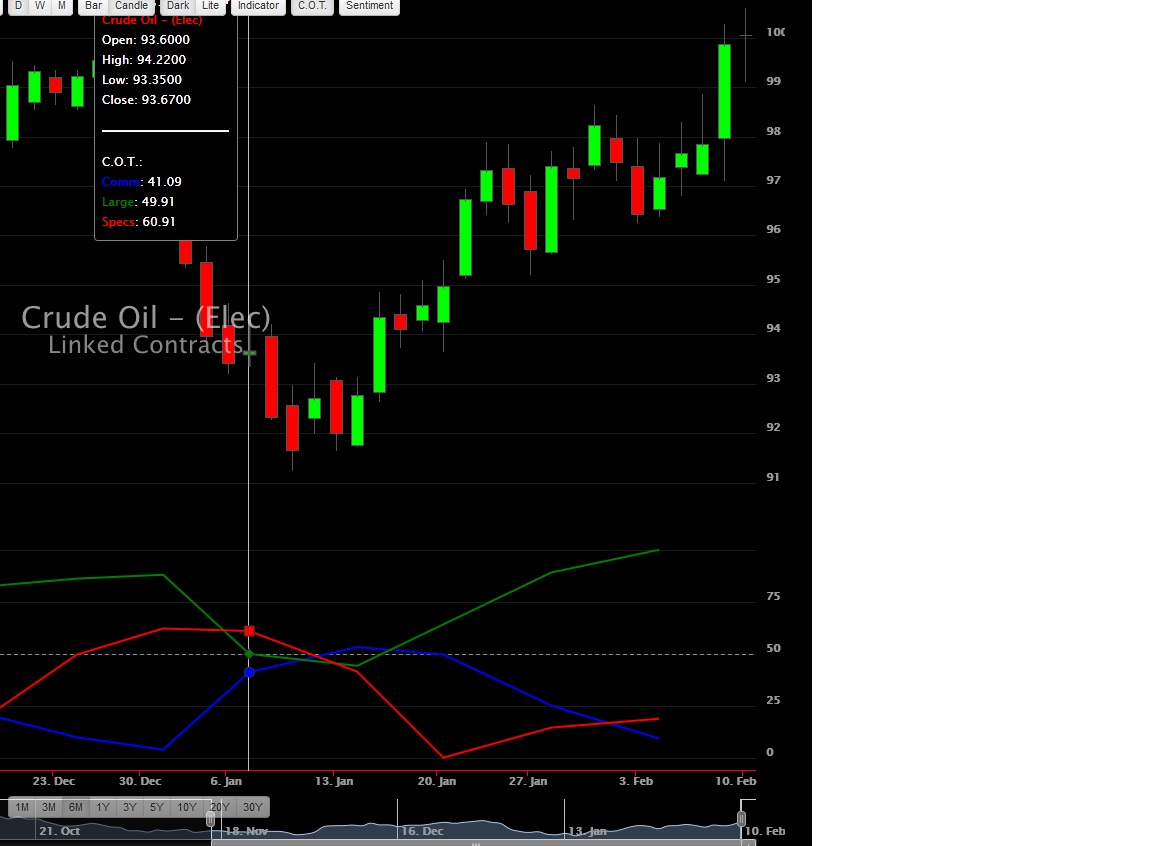The height and width of the screenshot is (846, 1152).
Task: Enable the Lite theme
Action: 210,6
